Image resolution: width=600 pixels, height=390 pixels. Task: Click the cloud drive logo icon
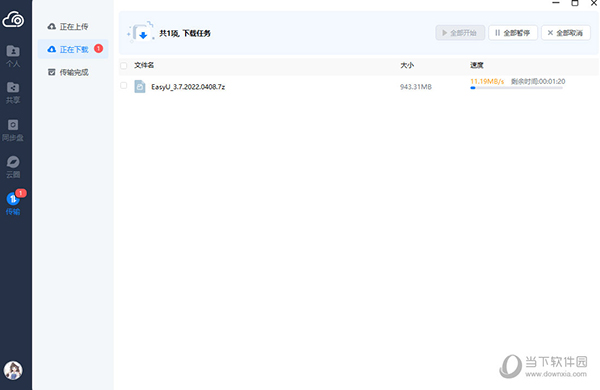[x=13, y=19]
